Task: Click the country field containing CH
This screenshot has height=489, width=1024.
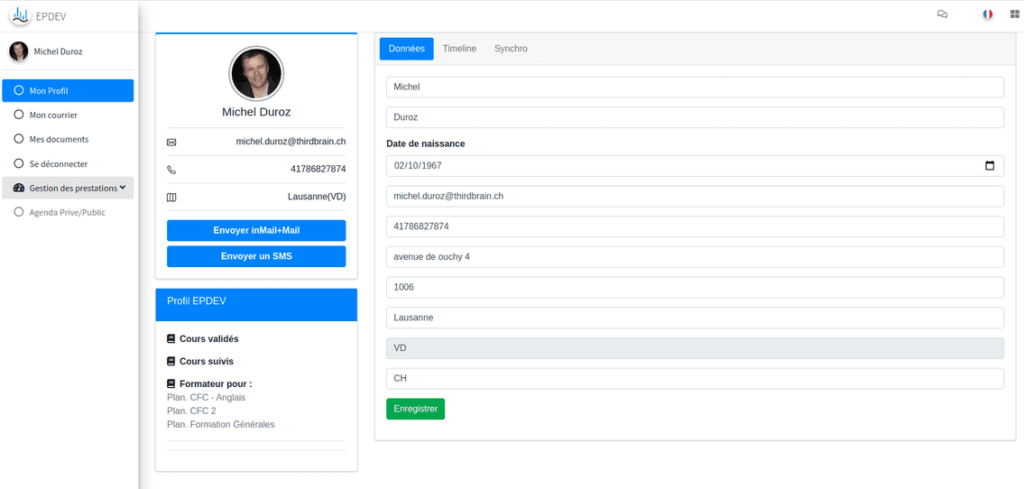Action: pyautogui.click(x=695, y=379)
